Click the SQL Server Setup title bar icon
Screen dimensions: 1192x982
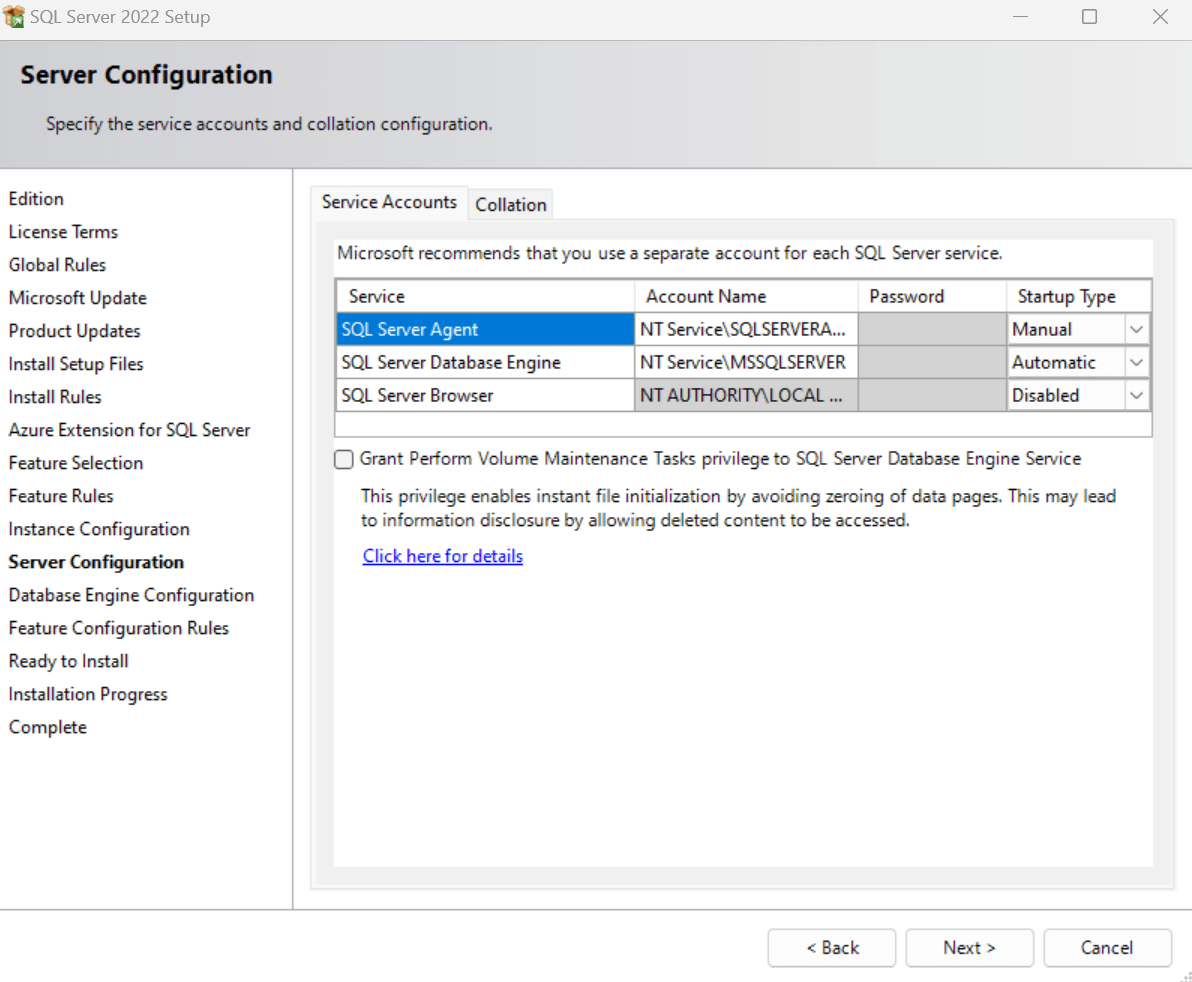[x=14, y=16]
